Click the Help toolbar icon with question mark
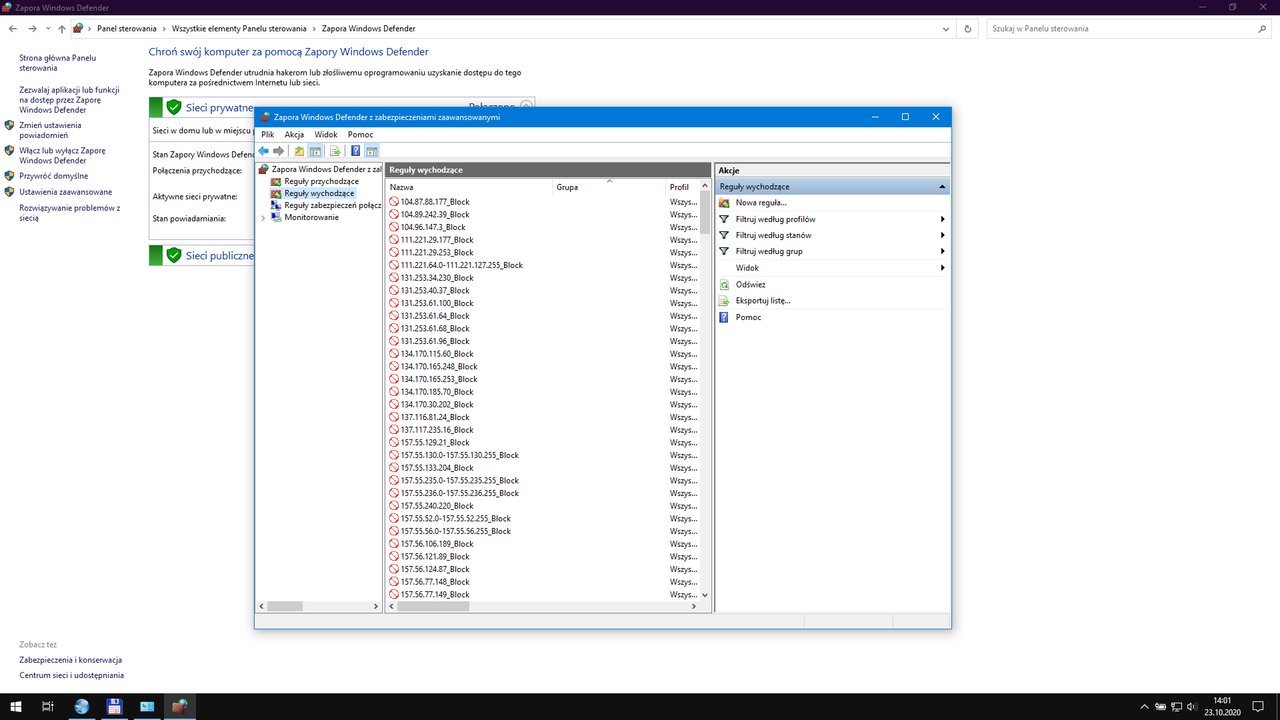The height and width of the screenshot is (720, 1280). 356,151
